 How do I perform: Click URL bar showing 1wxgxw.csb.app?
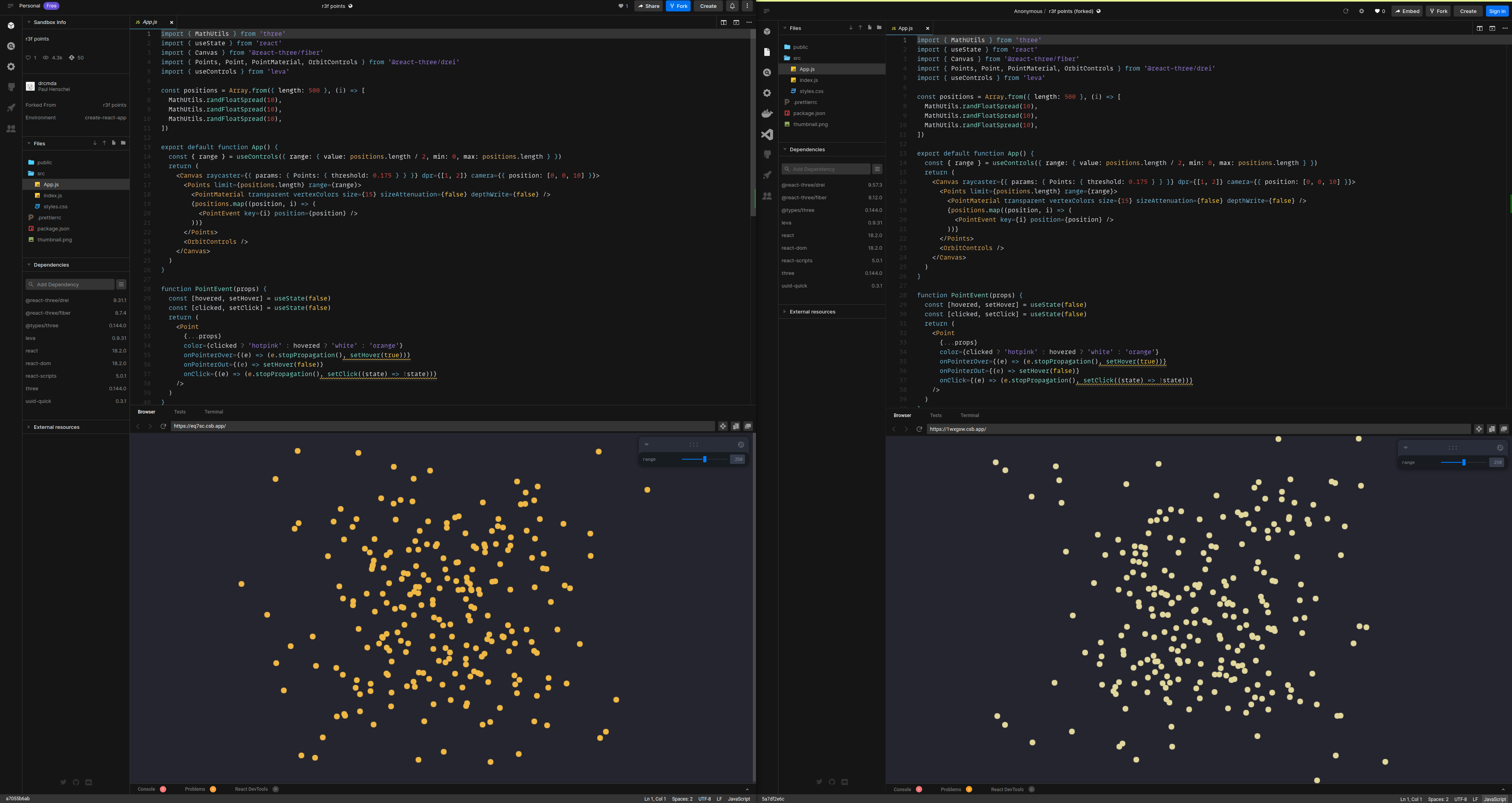pos(1199,429)
